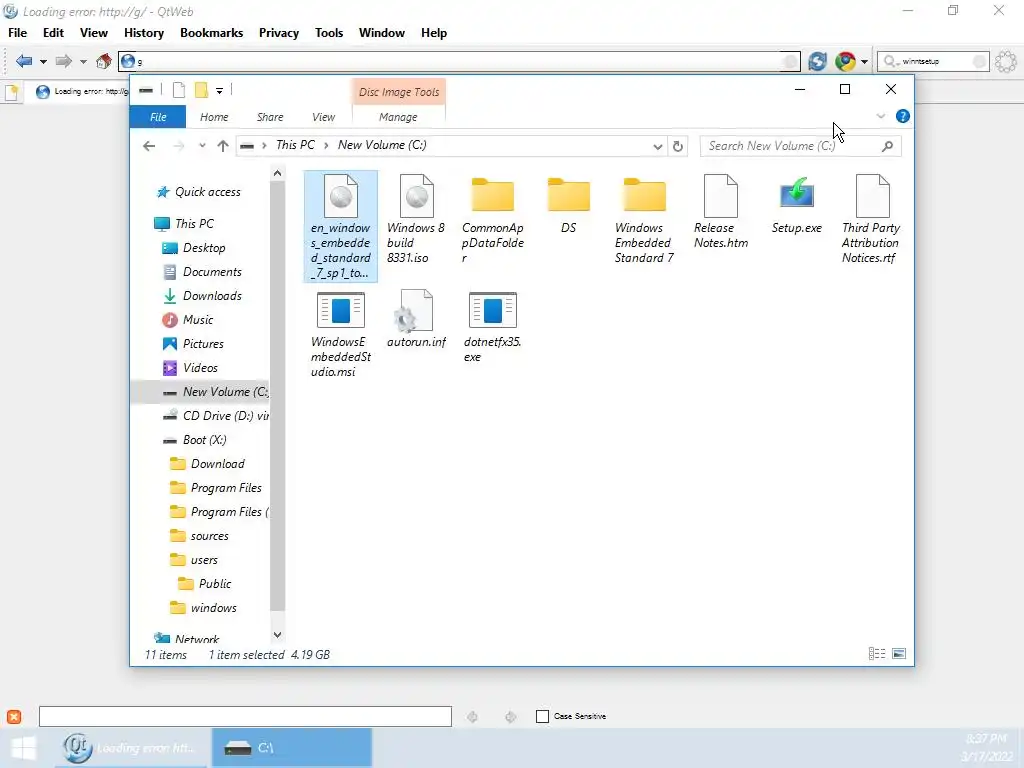The height and width of the screenshot is (768, 1024).
Task: Switch to details view icon in status bar
Action: [877, 654]
